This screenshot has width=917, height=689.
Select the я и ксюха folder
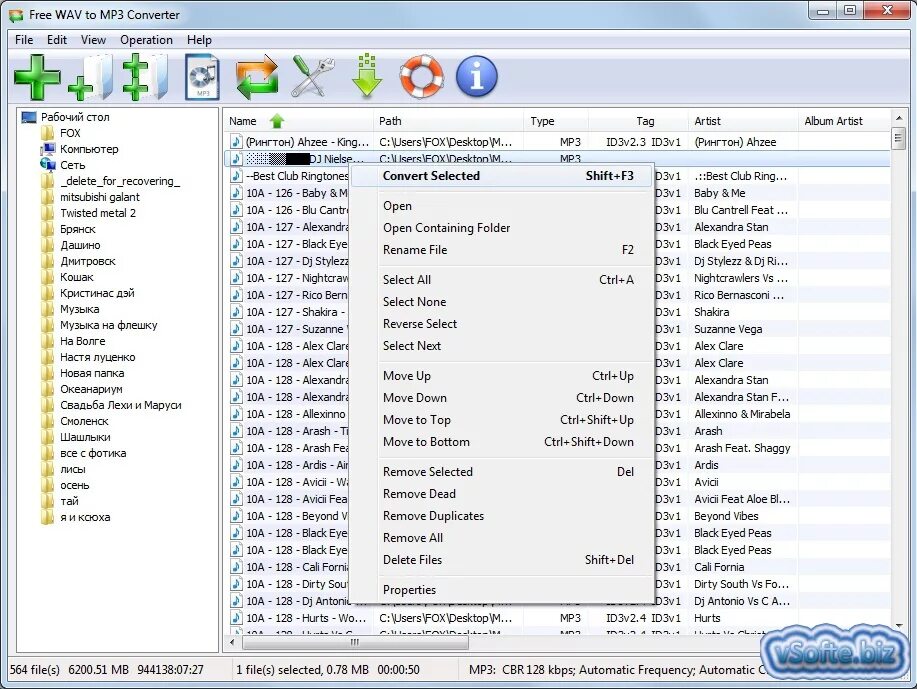click(85, 517)
